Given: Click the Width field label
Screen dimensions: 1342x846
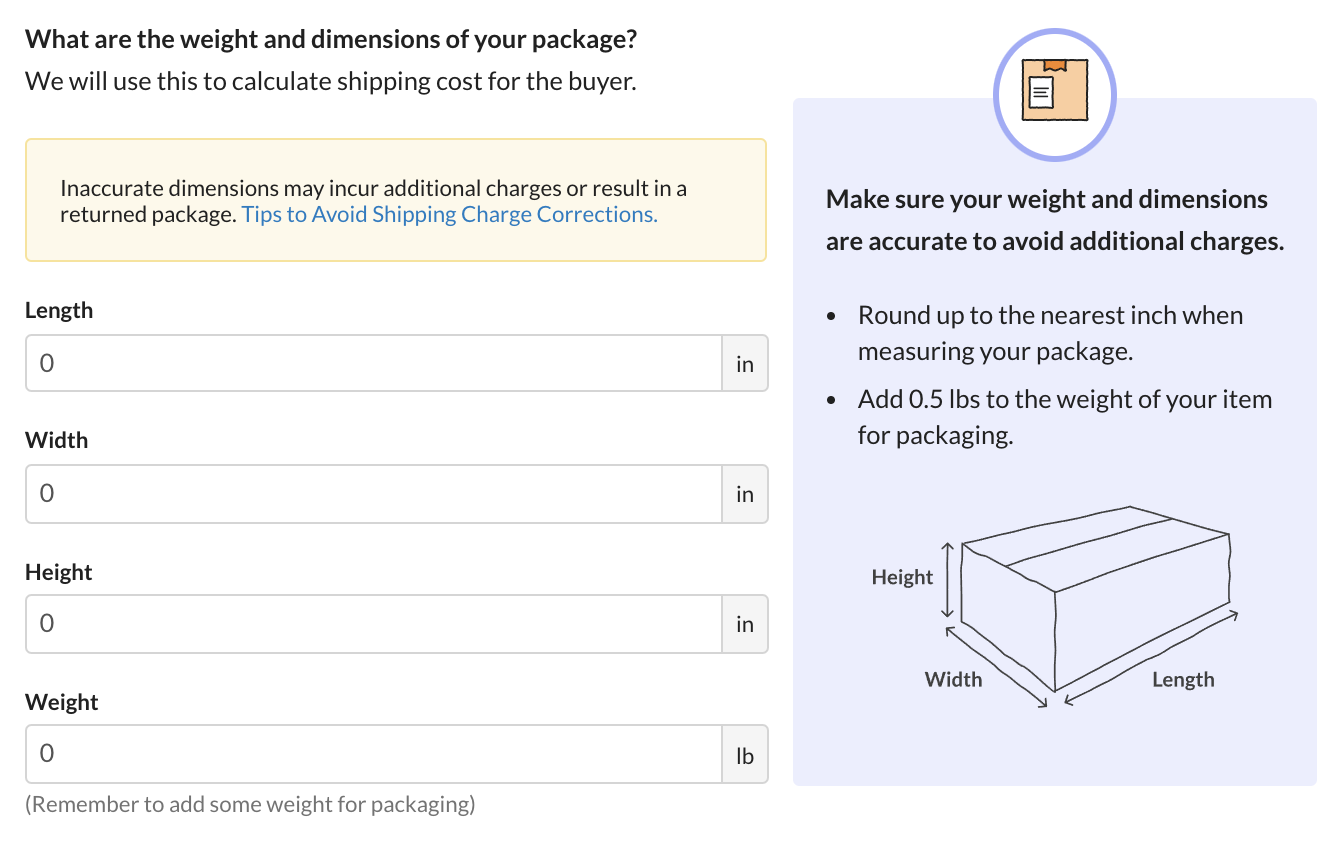Looking at the screenshot, I should tap(56, 440).
